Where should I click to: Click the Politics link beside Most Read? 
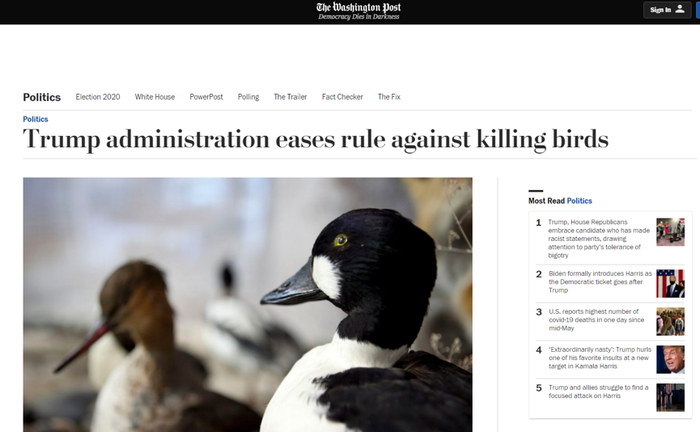579,201
